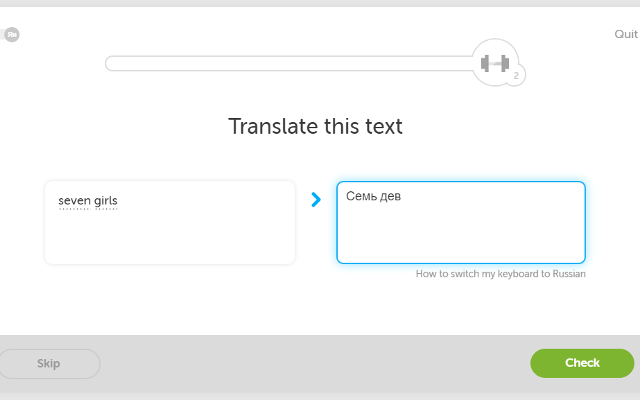Image resolution: width=640 pixels, height=400 pixels.
Task: Click the 'Translate this text' heading
Action: coord(315,126)
